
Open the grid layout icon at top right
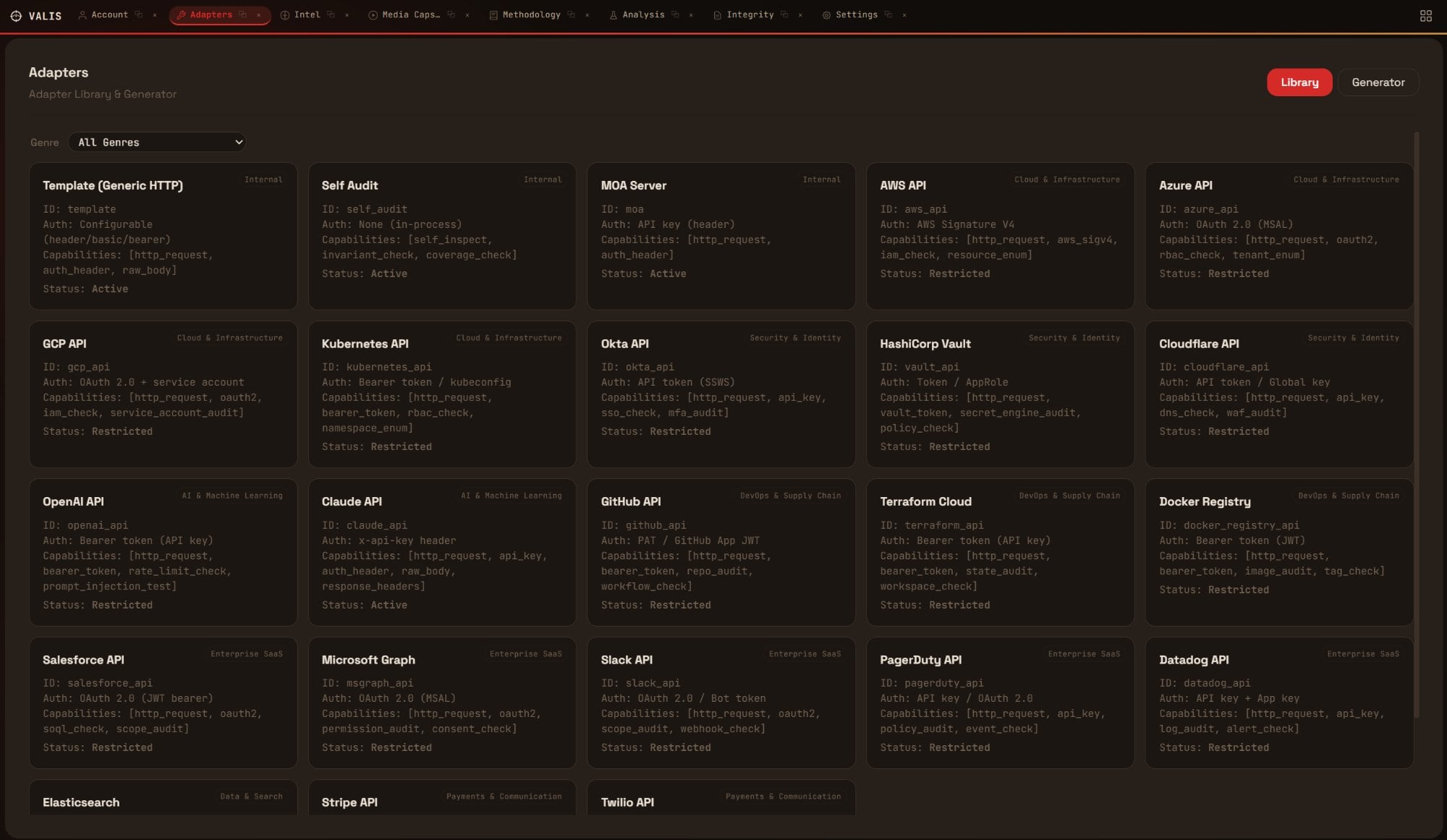[1425, 15]
